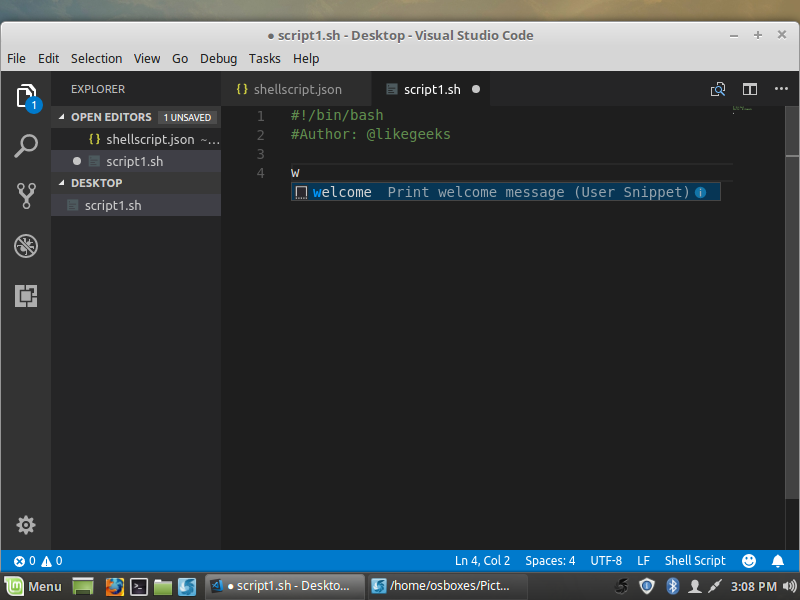Open the Debug view icon
Image resolution: width=800 pixels, height=600 pixels.
27,246
